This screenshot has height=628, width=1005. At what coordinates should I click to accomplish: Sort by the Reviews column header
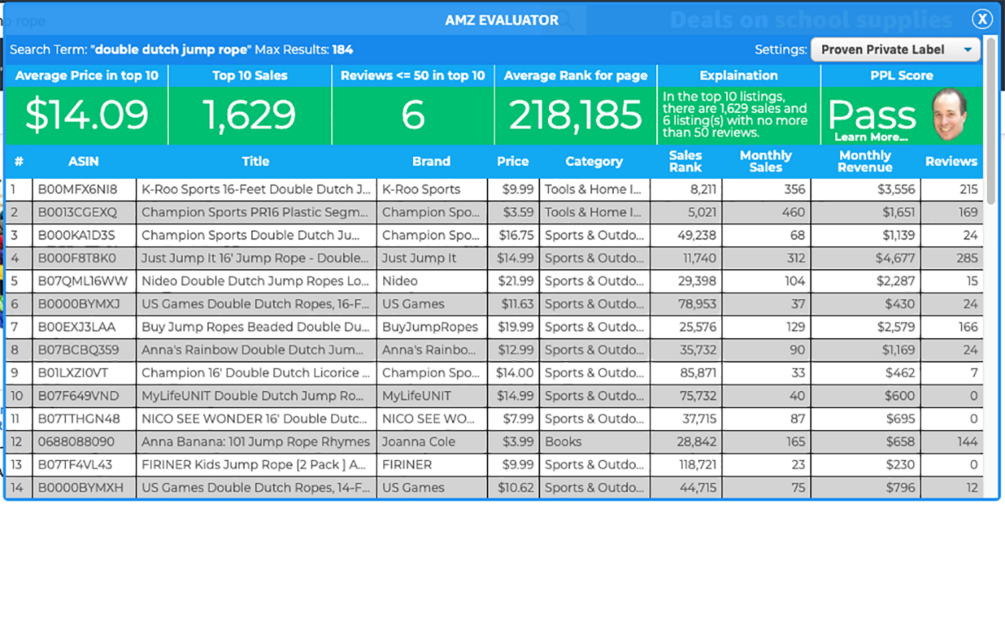tap(951, 161)
